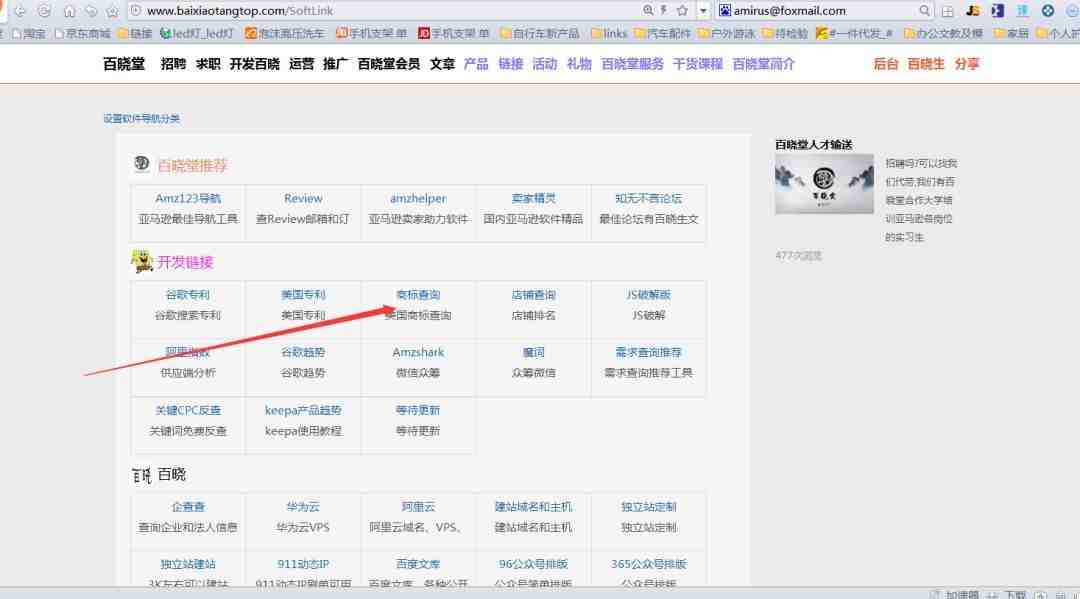Click the lightning speed-mode icon in the address bar
The width and height of the screenshot is (1080, 599).
[x=664, y=10]
